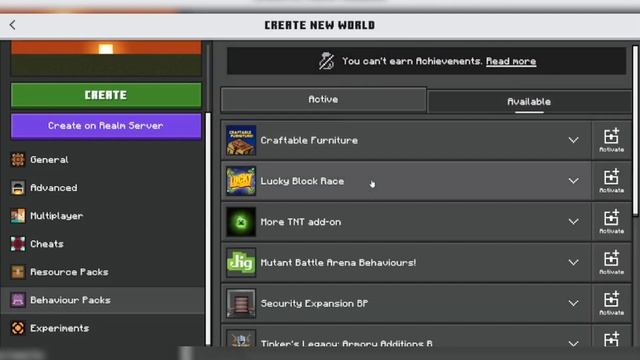The width and height of the screenshot is (640, 360).
Task: Activate Mutant Battle Arena Behaviours pack
Action: coord(611,262)
